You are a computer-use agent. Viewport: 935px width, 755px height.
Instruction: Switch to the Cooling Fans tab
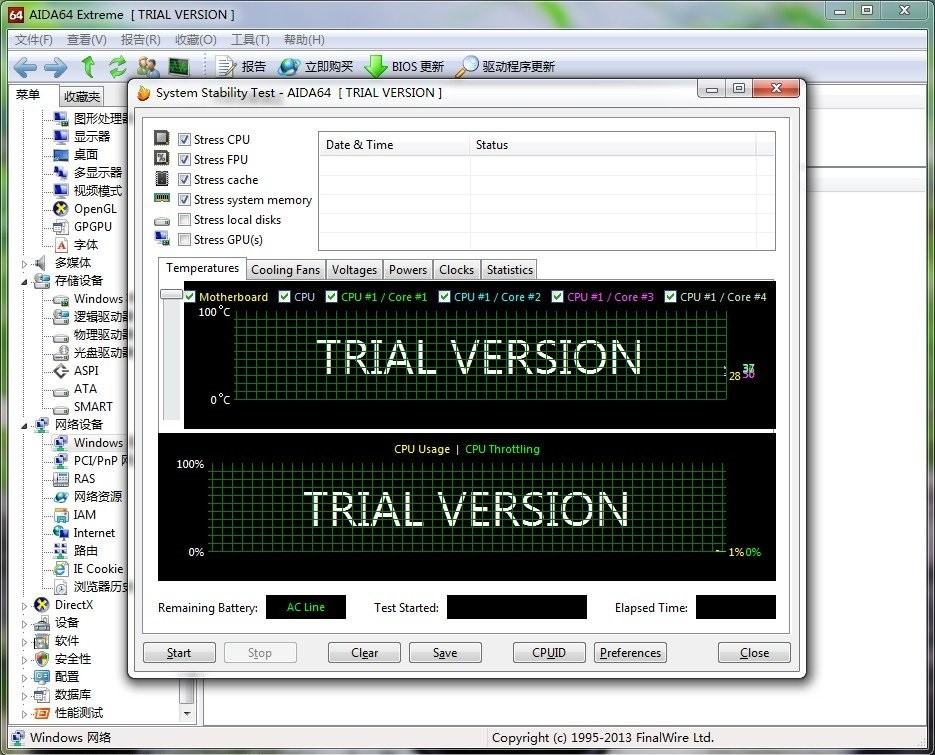[285, 270]
